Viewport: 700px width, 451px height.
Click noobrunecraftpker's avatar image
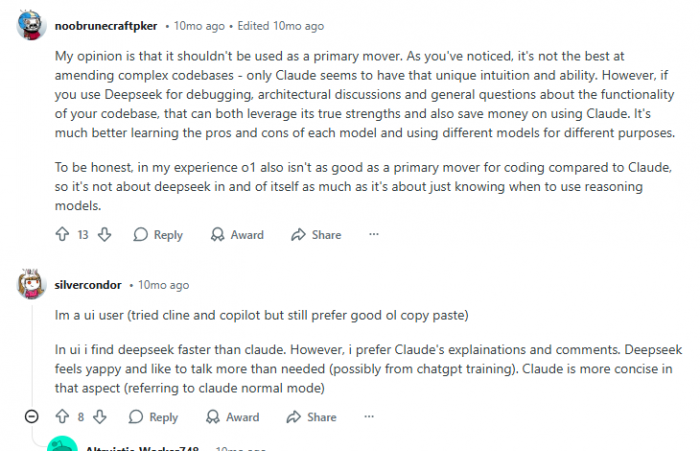point(32,24)
